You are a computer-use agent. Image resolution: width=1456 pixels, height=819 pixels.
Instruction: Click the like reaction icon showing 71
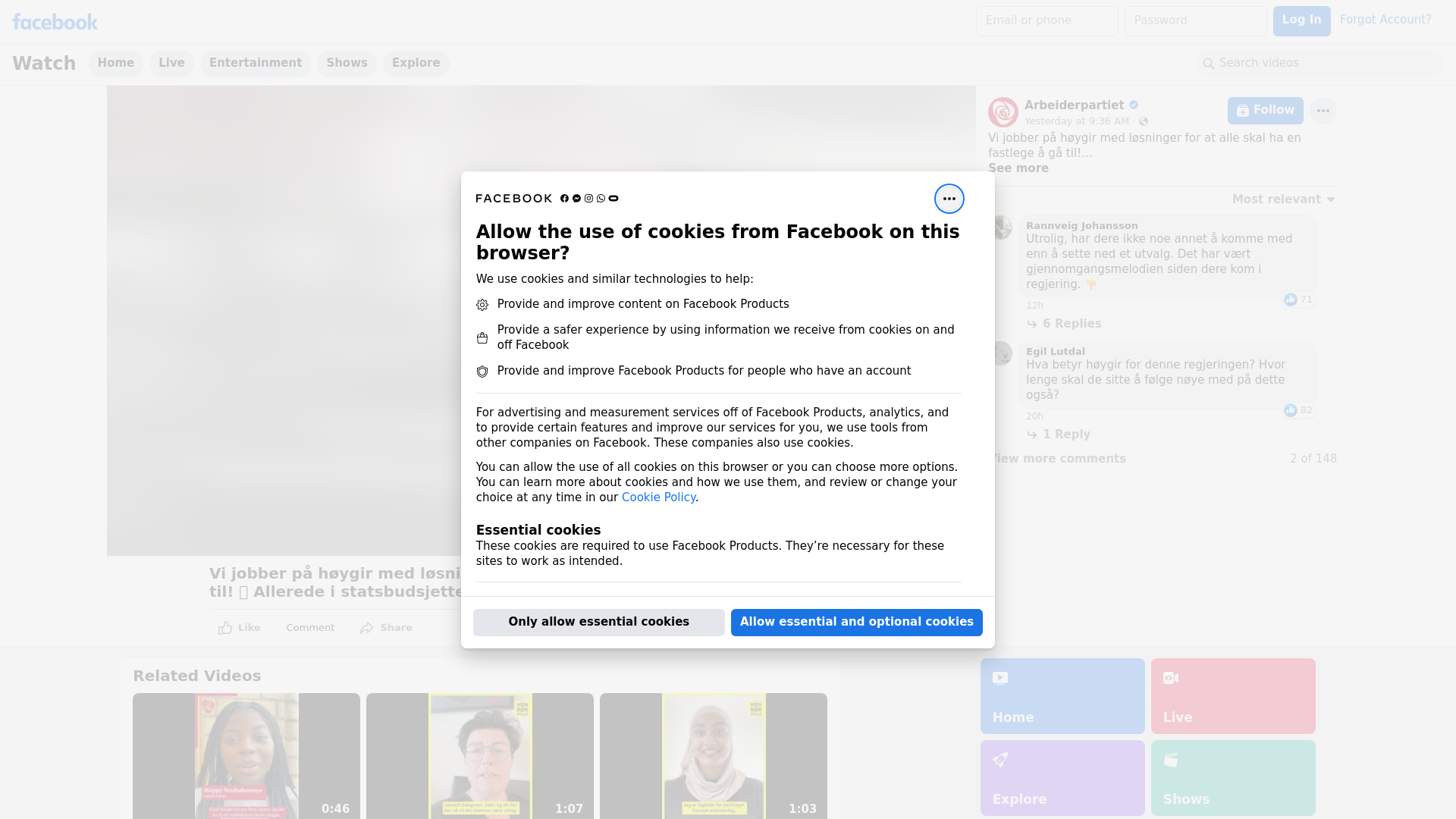tap(1290, 300)
